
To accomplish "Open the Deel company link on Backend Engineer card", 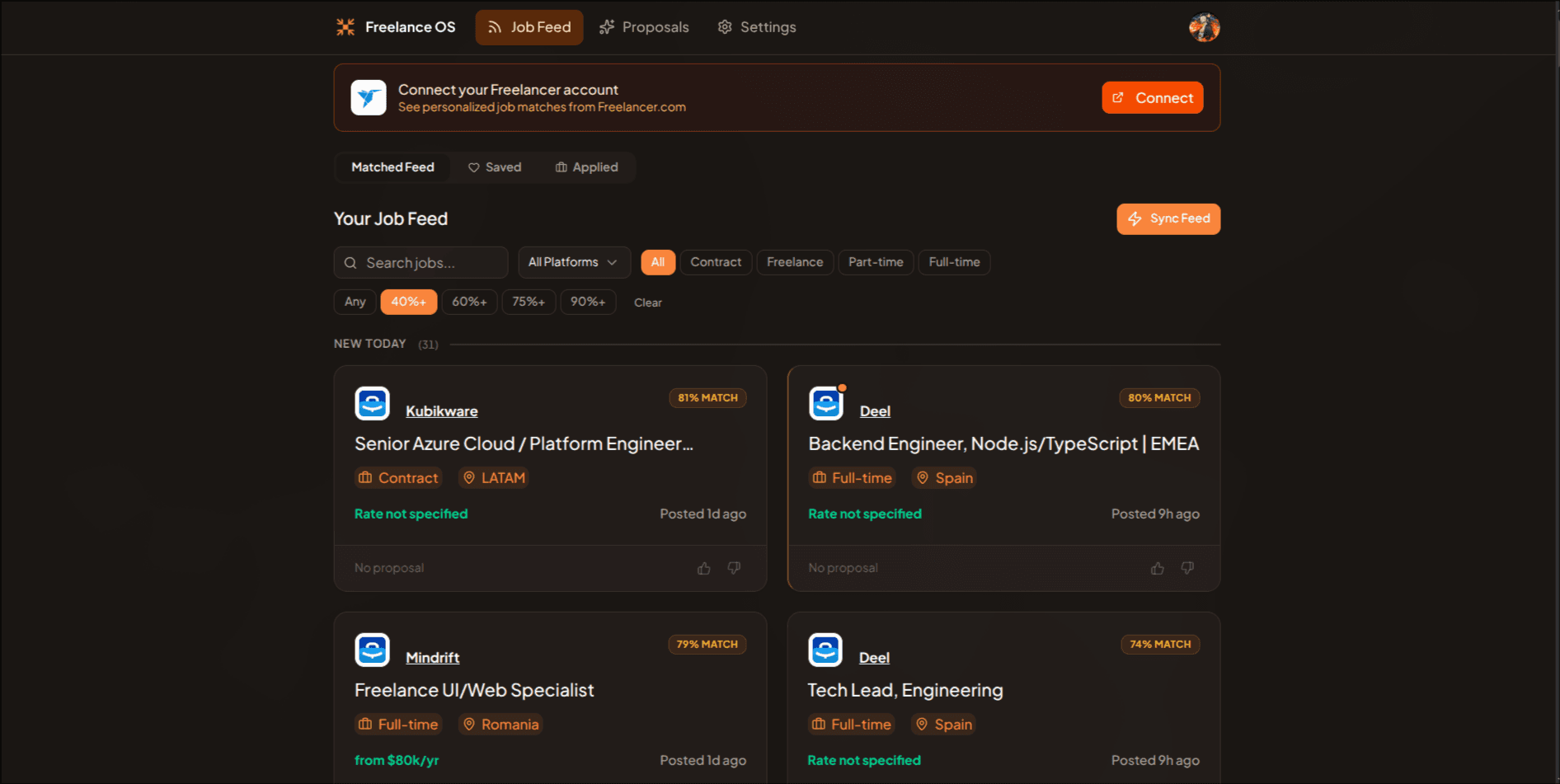I will pos(875,411).
